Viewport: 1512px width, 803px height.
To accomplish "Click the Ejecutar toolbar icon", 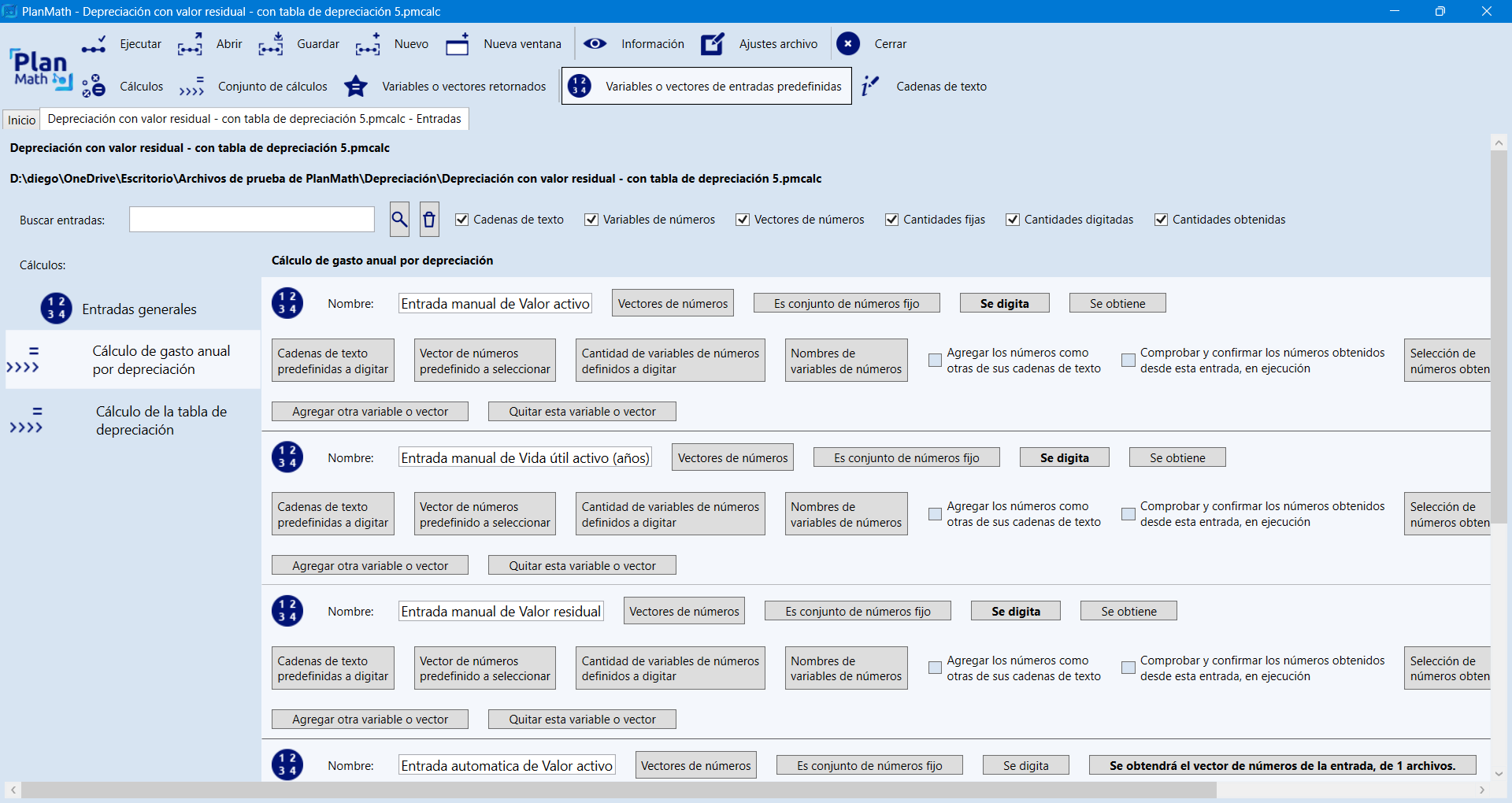I will pyautogui.click(x=94, y=44).
